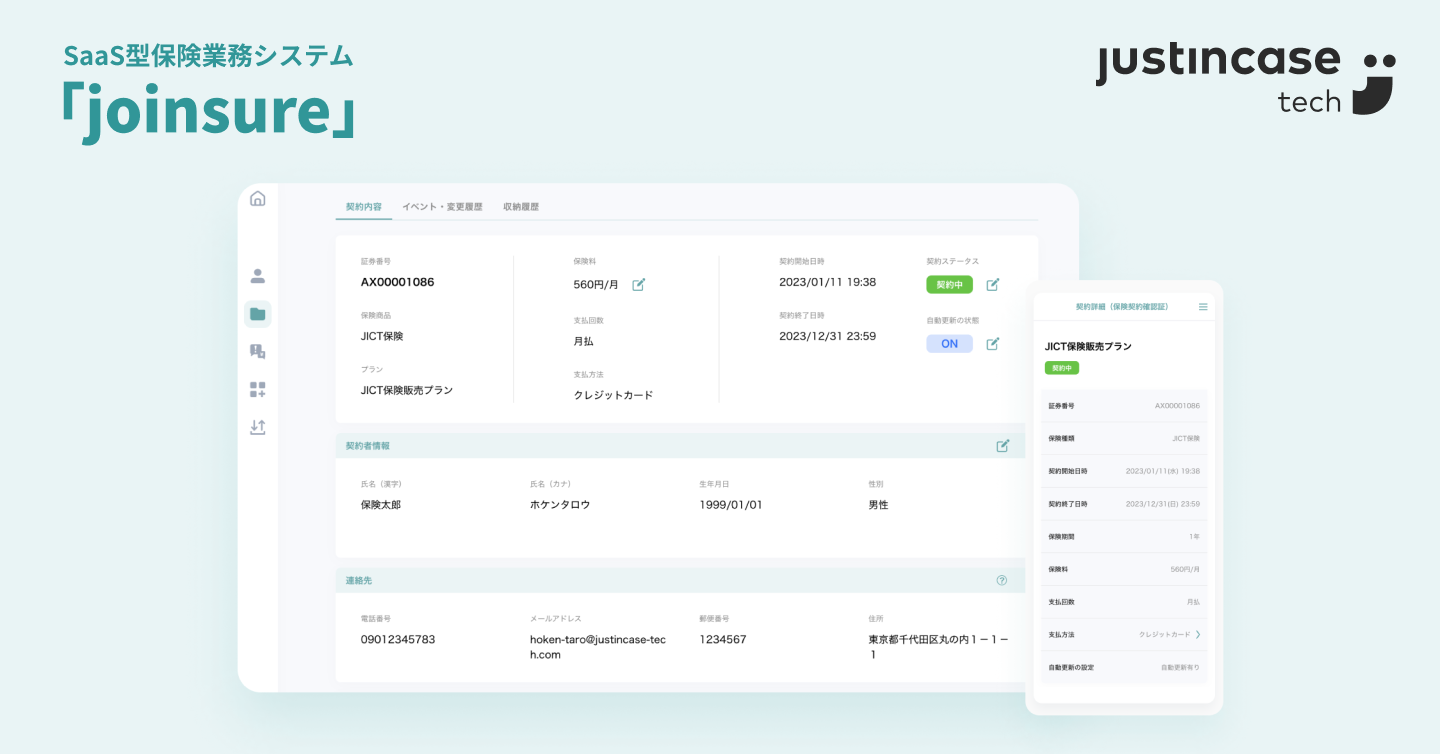Switch to the 契約内容 tab
The width and height of the screenshot is (1440, 754).
pyautogui.click(x=364, y=207)
